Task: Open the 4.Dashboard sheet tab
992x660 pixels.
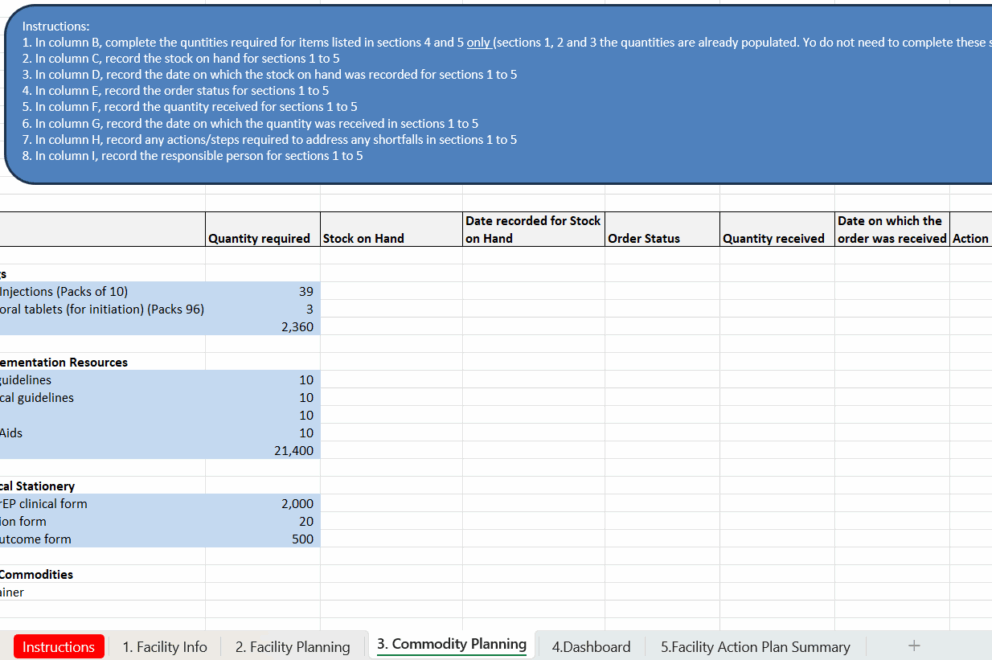Action: [591, 647]
